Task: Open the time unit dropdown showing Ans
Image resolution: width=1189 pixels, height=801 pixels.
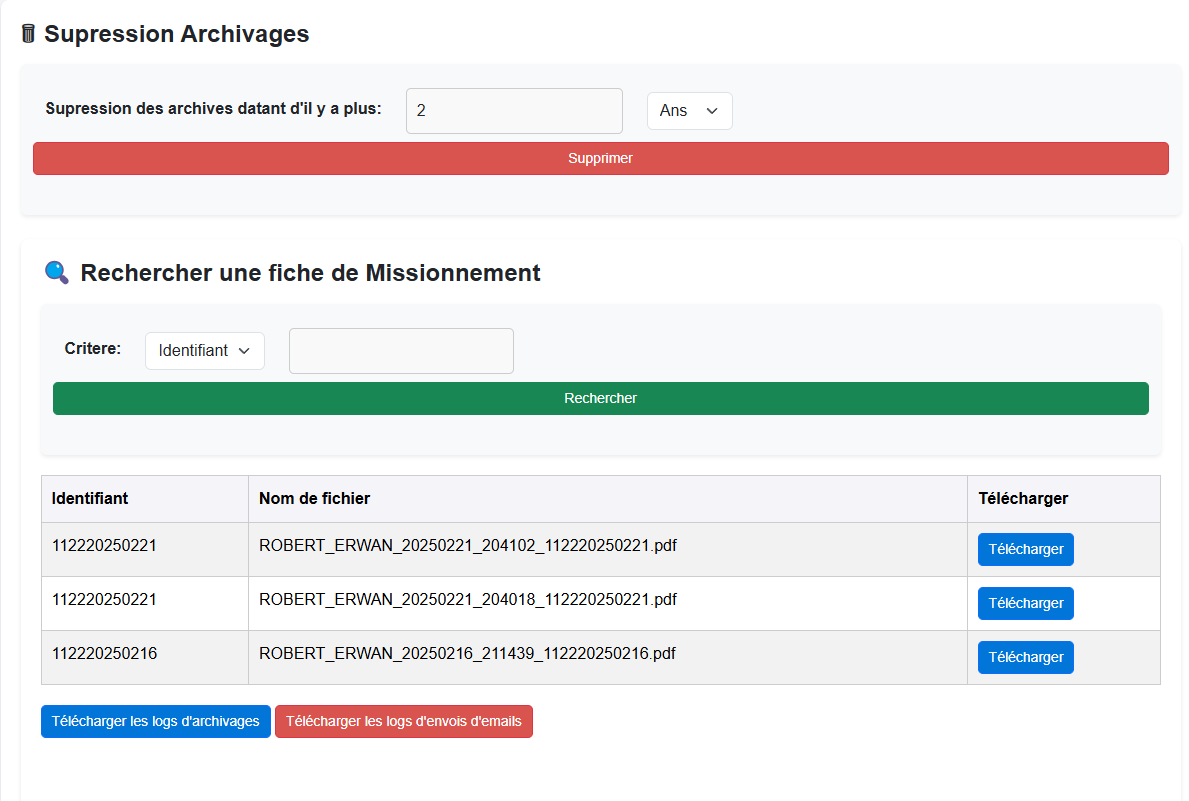Action: pos(689,110)
